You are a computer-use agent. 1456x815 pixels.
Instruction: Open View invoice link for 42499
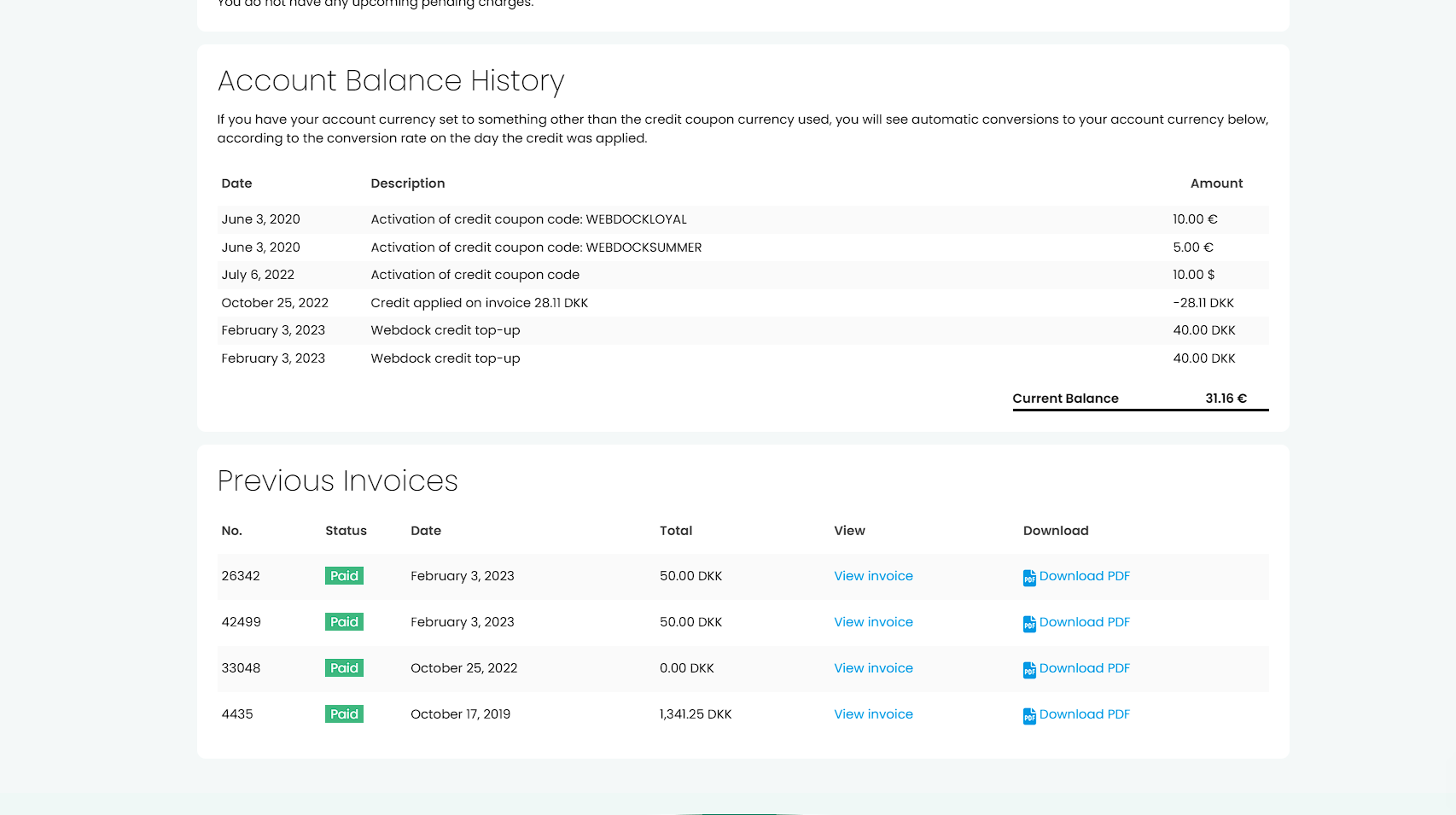(x=873, y=622)
